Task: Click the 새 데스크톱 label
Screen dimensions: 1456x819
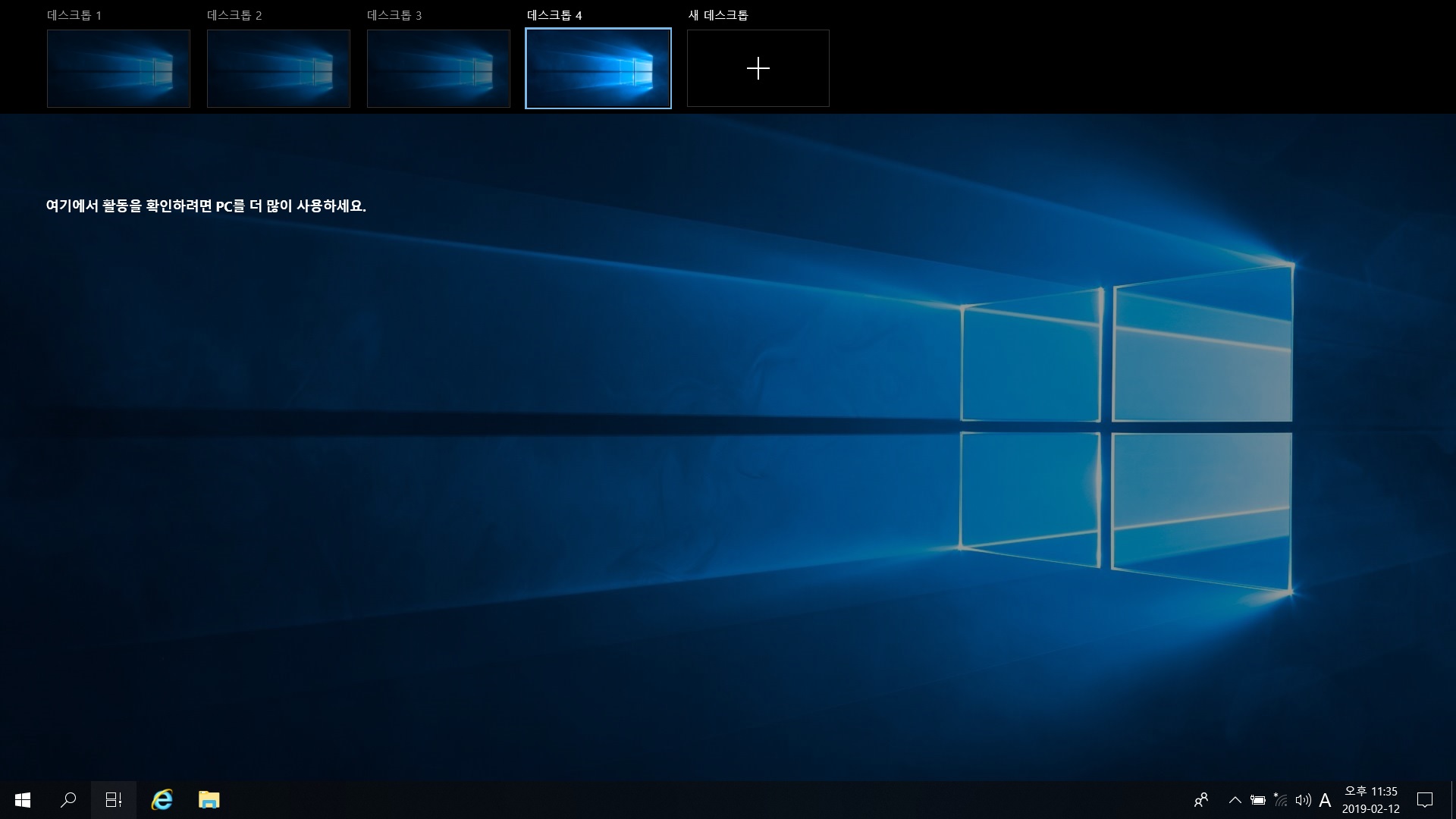Action: pyautogui.click(x=718, y=15)
